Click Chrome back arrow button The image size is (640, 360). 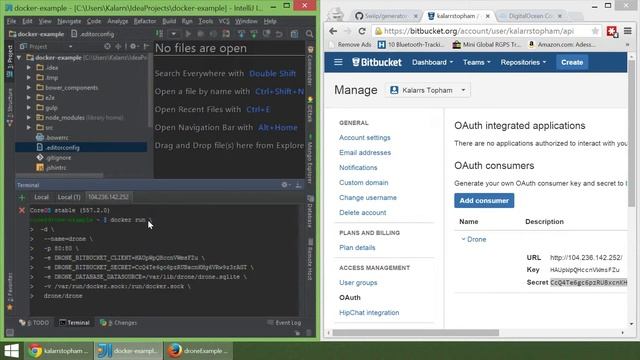click(x=333, y=31)
